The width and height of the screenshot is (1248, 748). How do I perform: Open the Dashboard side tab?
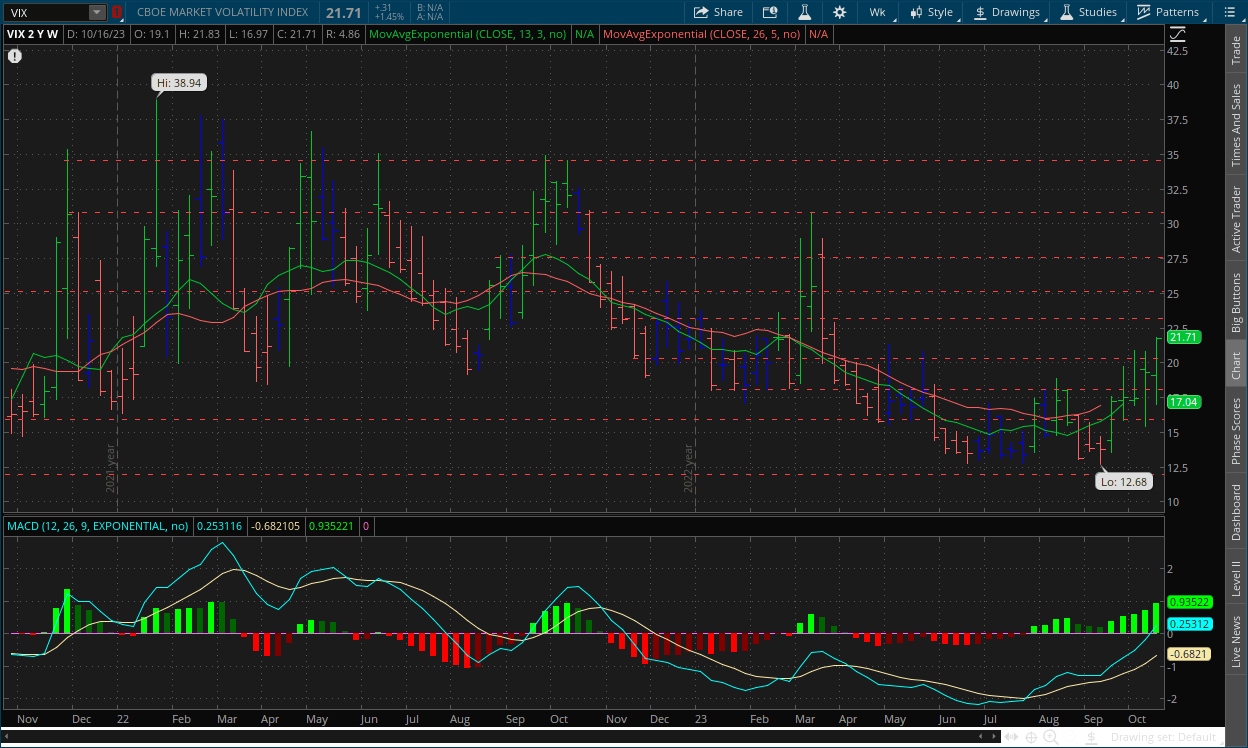1236,513
